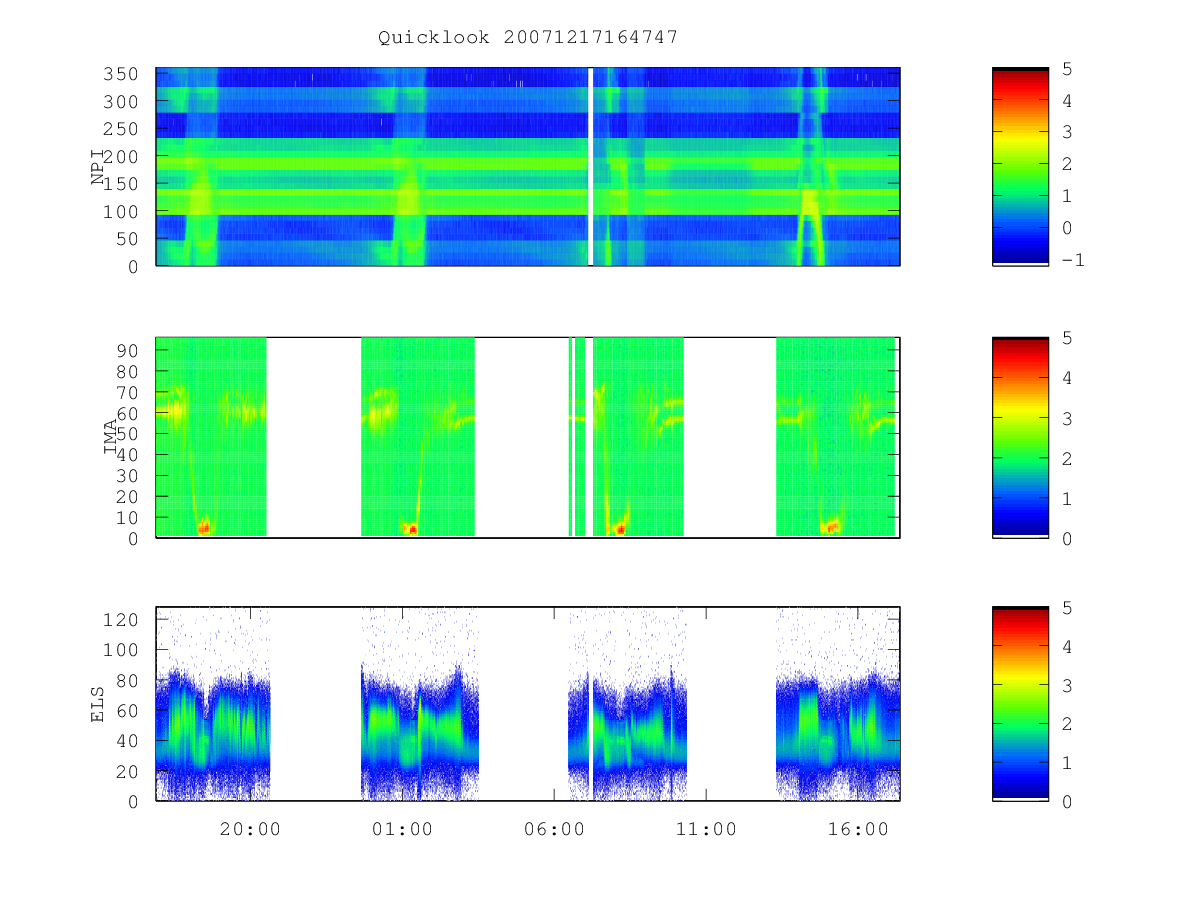Screen dimensions: 1200x900
Task: Click the IMA axis label
Action: (x=111, y=437)
